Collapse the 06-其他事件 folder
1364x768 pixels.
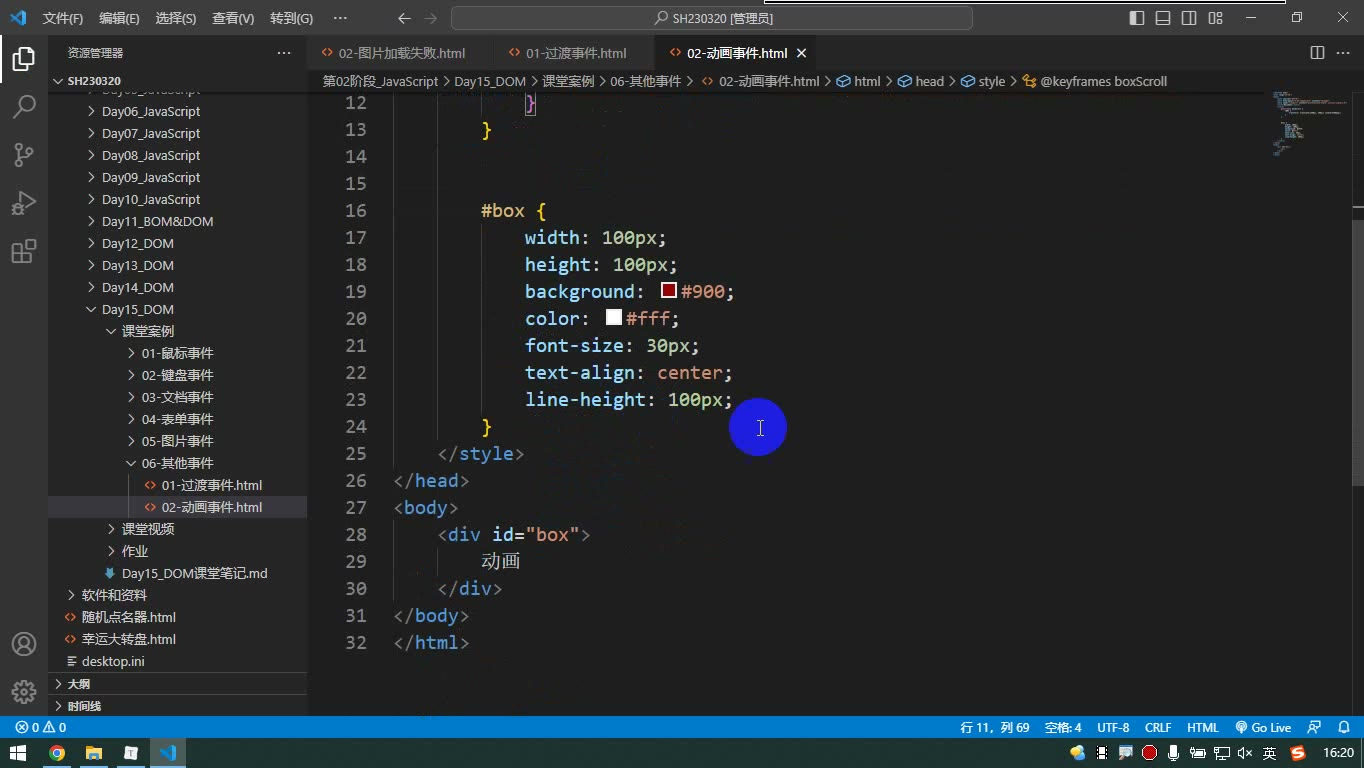click(x=177, y=463)
